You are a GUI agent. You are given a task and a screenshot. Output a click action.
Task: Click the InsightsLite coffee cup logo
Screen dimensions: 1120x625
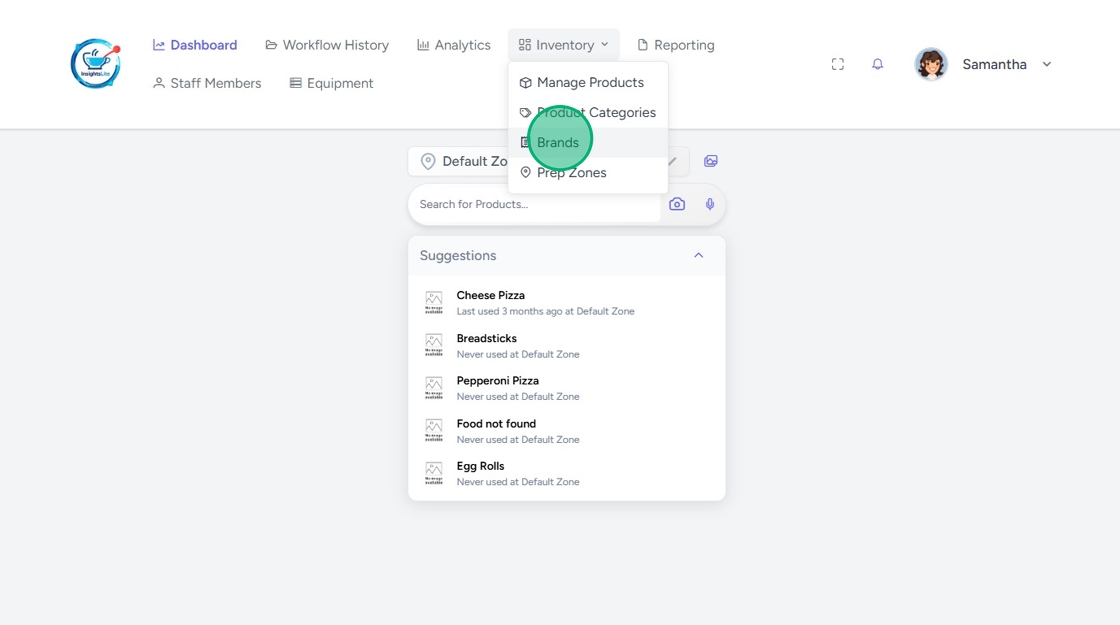point(96,64)
